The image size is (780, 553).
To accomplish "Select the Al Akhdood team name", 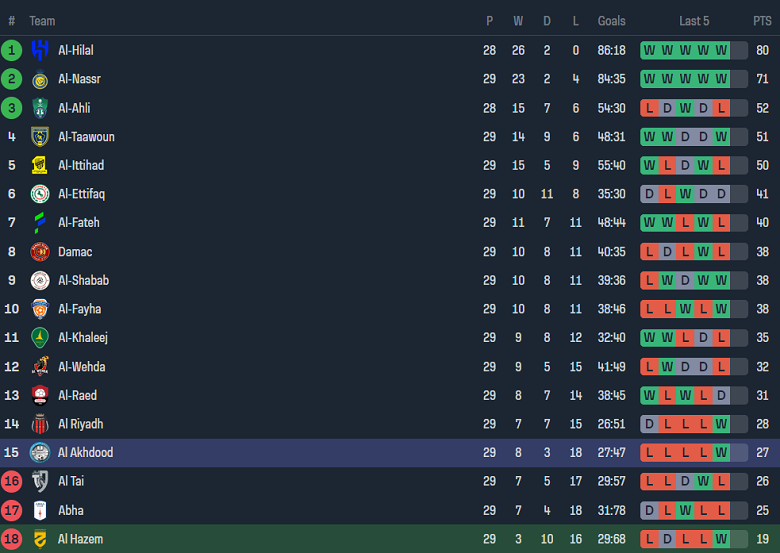I will tap(85, 453).
